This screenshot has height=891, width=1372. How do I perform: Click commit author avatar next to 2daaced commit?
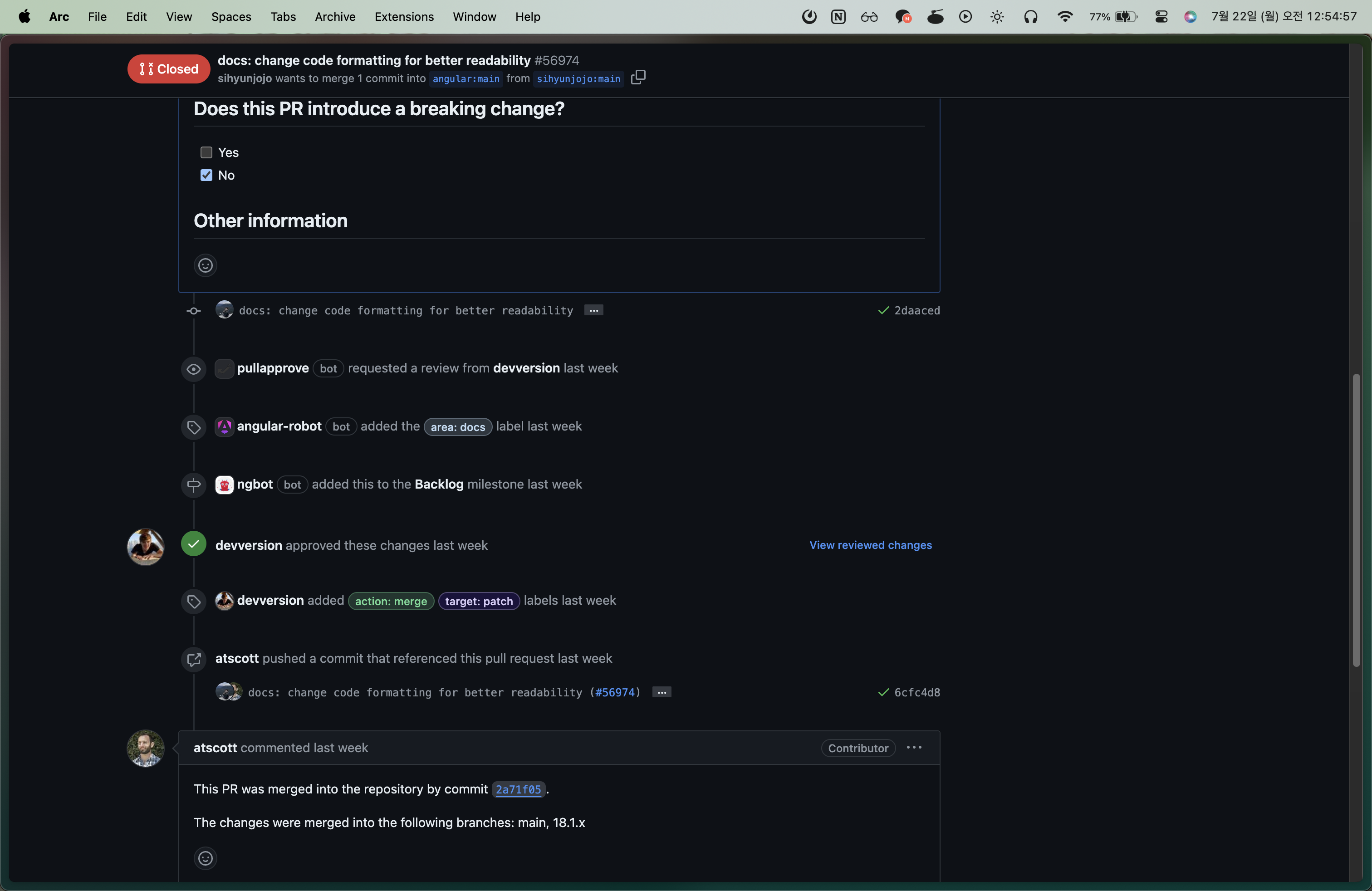[224, 310]
